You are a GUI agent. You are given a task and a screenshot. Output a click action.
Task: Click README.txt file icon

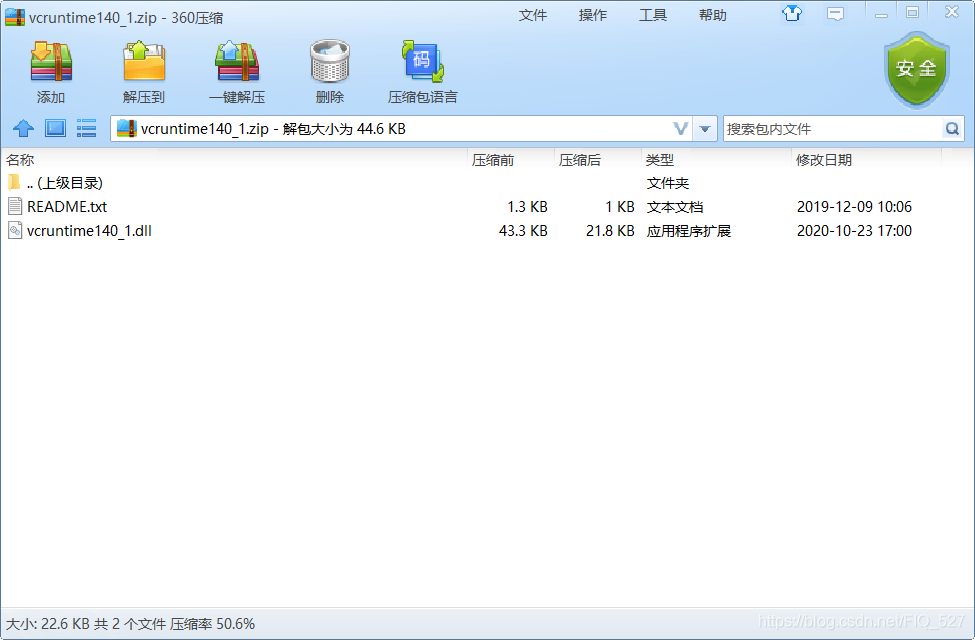click(x=15, y=206)
